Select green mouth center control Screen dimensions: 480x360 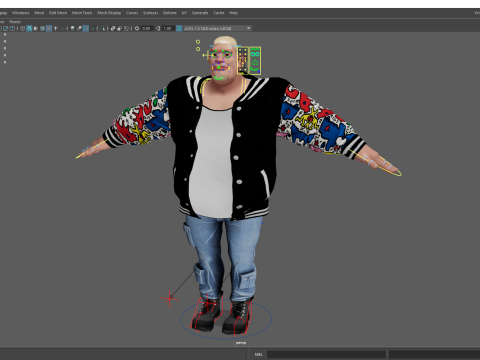[218, 68]
